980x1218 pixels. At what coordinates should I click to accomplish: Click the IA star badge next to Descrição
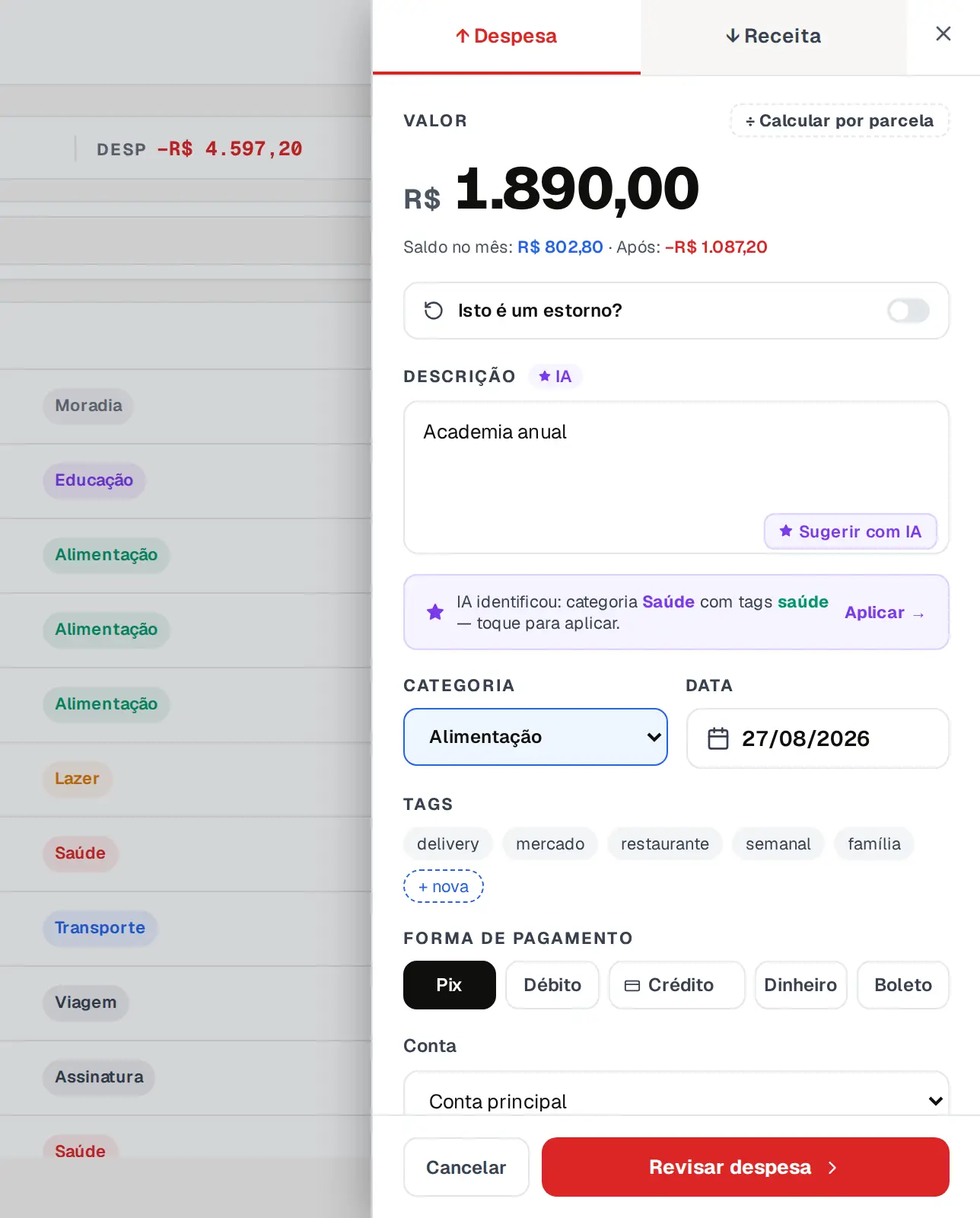[555, 376]
